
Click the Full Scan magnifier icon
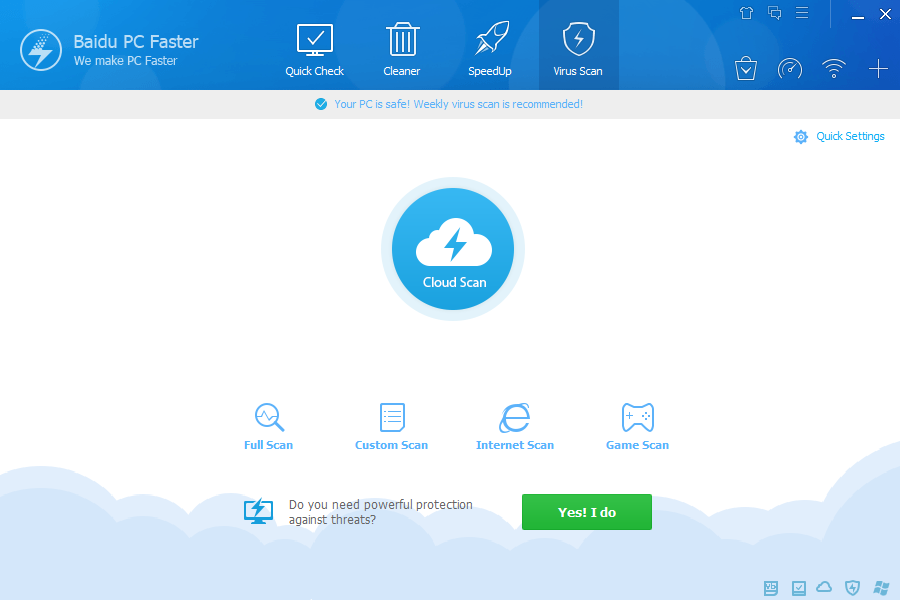point(269,417)
